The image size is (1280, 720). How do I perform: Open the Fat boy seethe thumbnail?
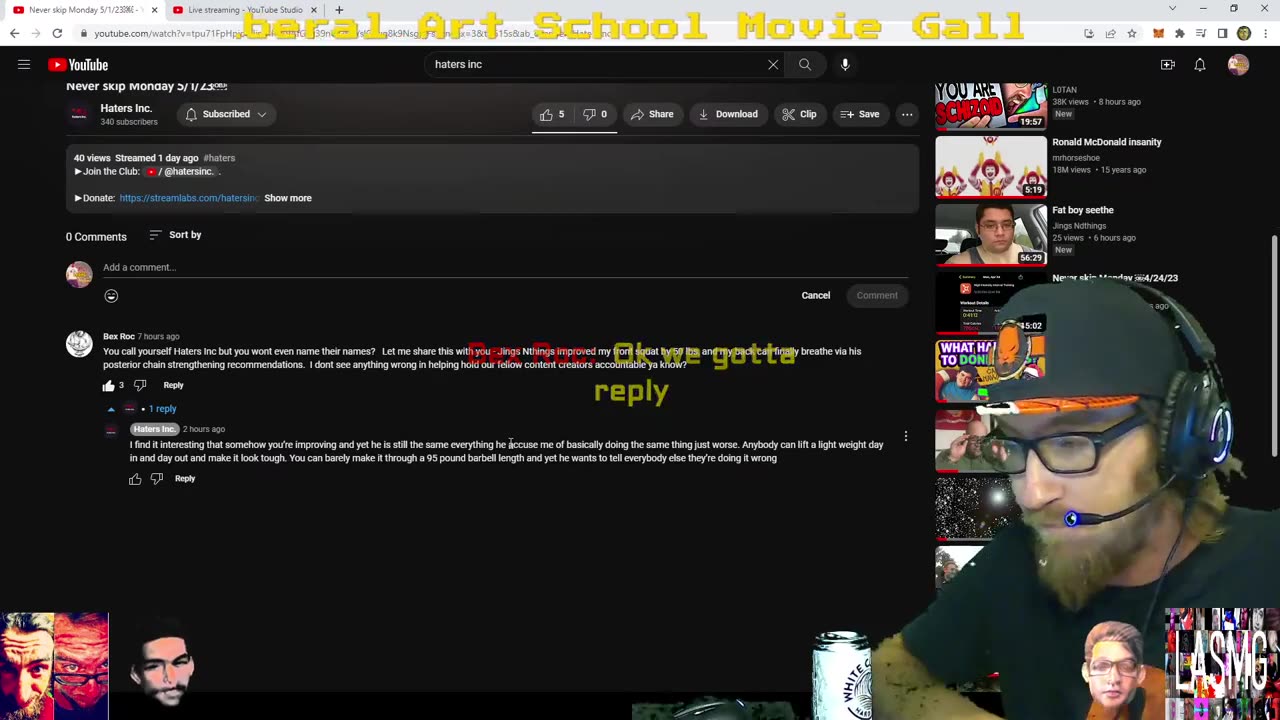pos(991,234)
